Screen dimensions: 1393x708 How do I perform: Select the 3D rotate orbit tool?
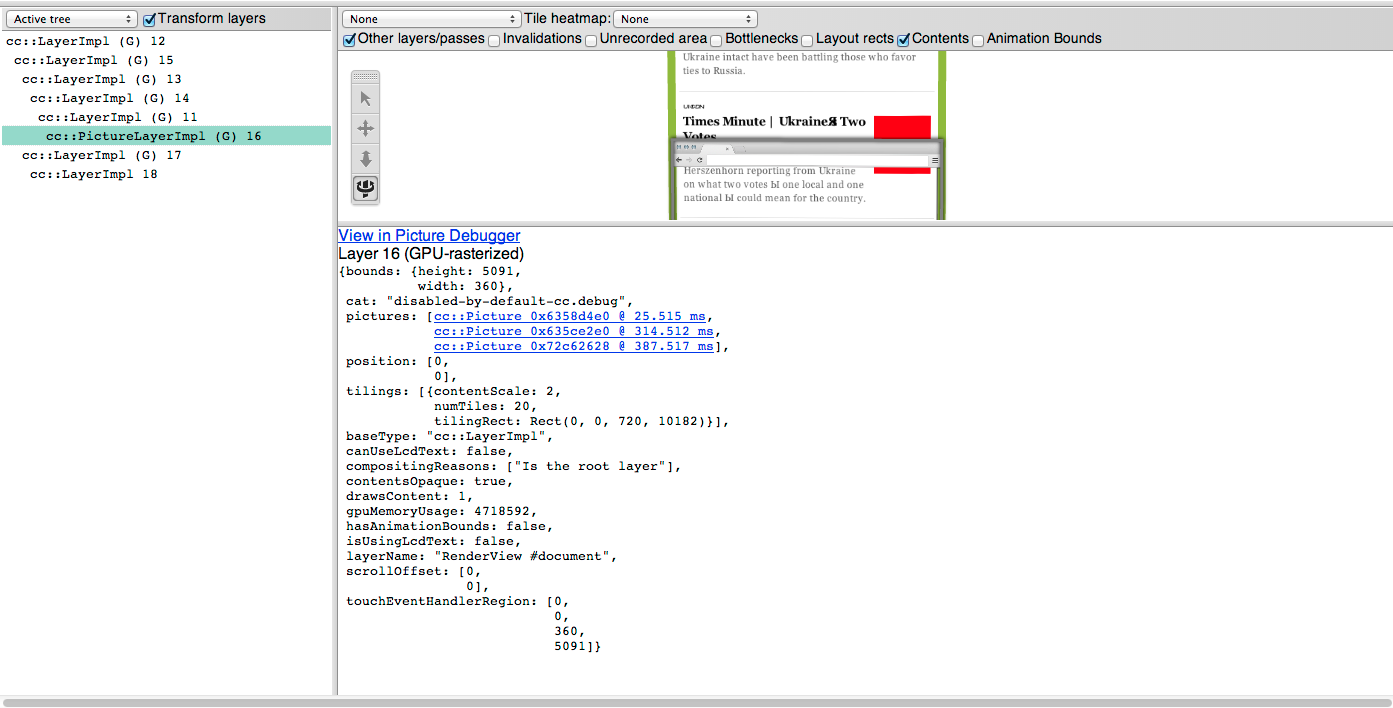point(366,188)
